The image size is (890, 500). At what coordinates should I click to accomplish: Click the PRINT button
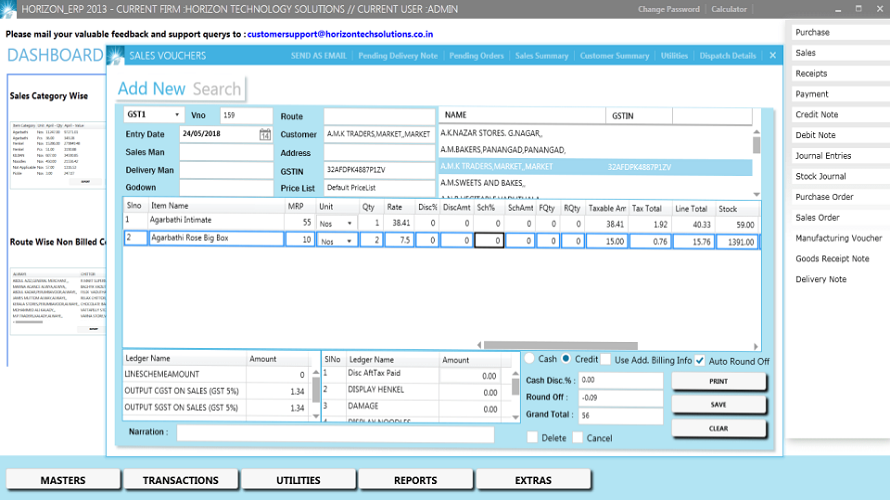pyautogui.click(x=717, y=381)
